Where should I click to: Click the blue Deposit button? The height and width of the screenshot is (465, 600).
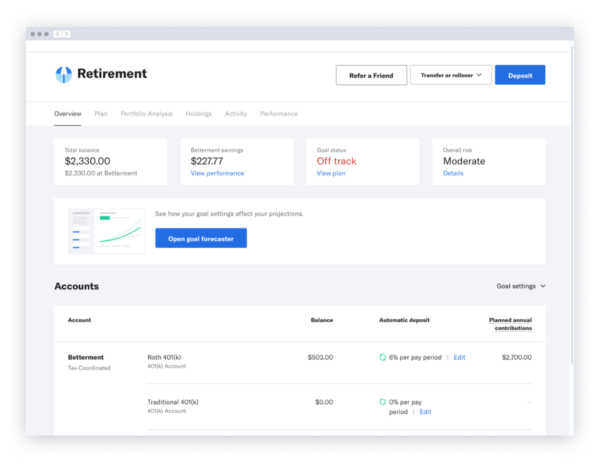(x=520, y=75)
